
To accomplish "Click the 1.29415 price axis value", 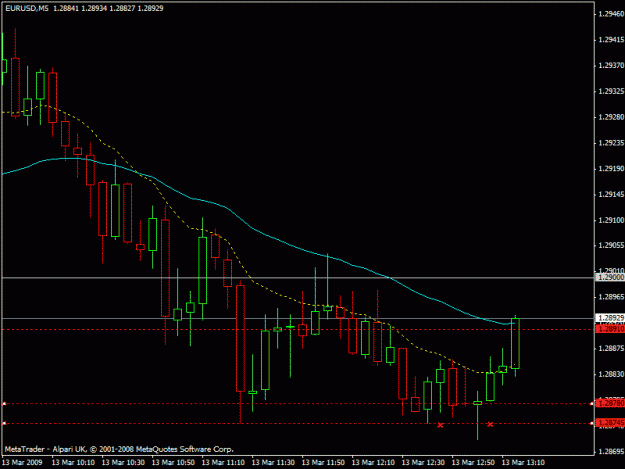I will [x=611, y=40].
